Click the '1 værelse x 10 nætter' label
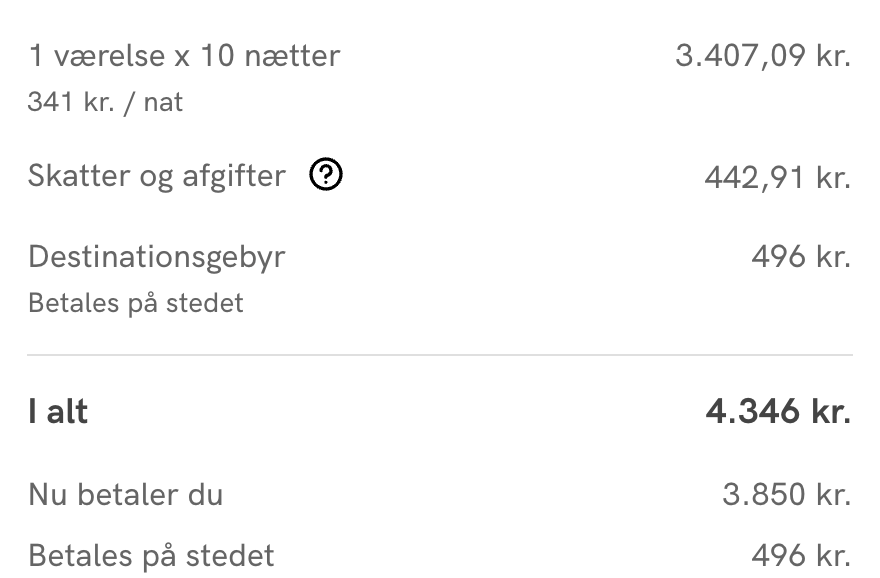The height and width of the screenshot is (578, 880). click(184, 55)
